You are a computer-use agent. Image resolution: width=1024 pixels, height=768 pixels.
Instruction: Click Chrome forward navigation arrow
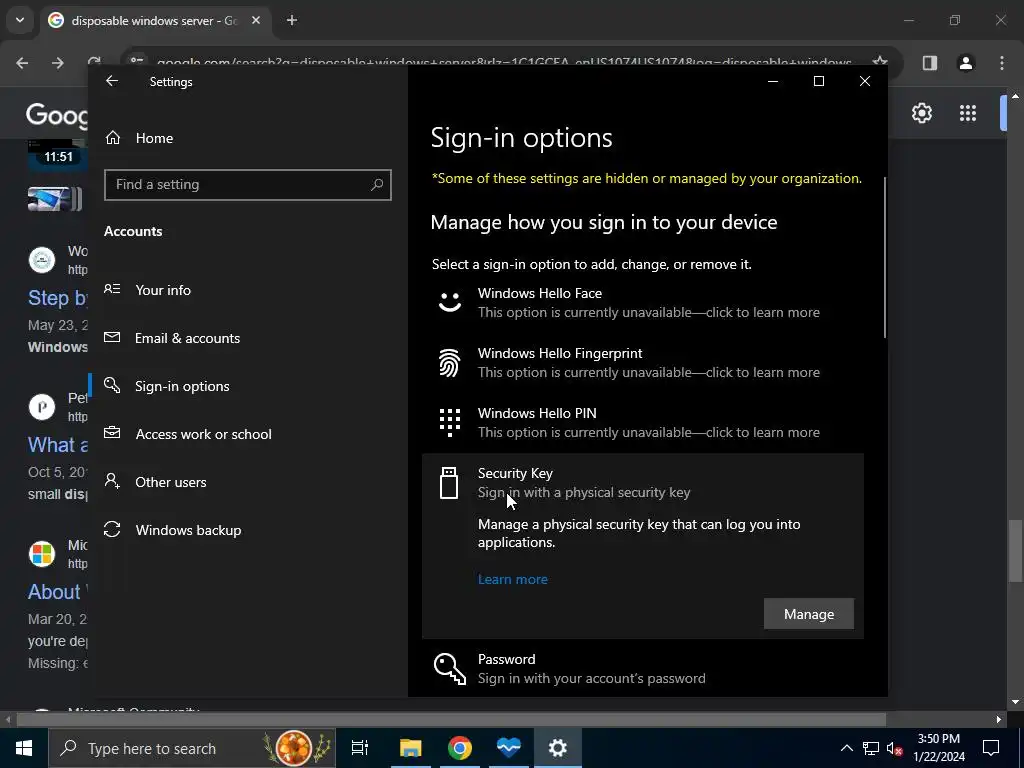point(58,63)
